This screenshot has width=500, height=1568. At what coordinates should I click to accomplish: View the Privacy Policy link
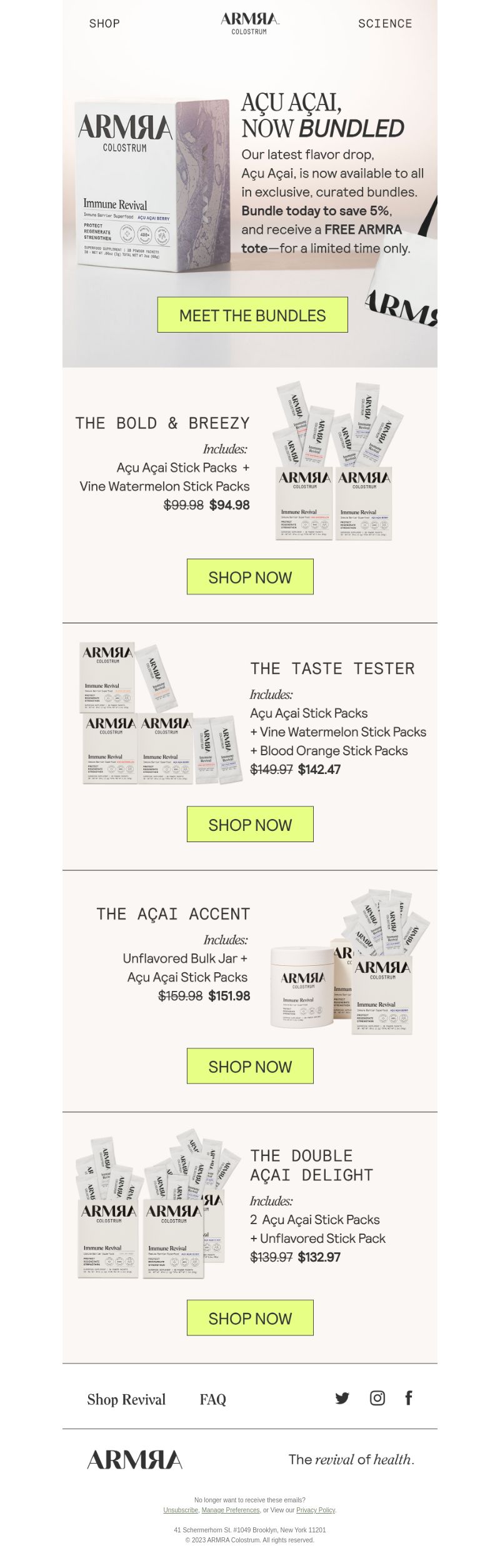[x=316, y=1510]
